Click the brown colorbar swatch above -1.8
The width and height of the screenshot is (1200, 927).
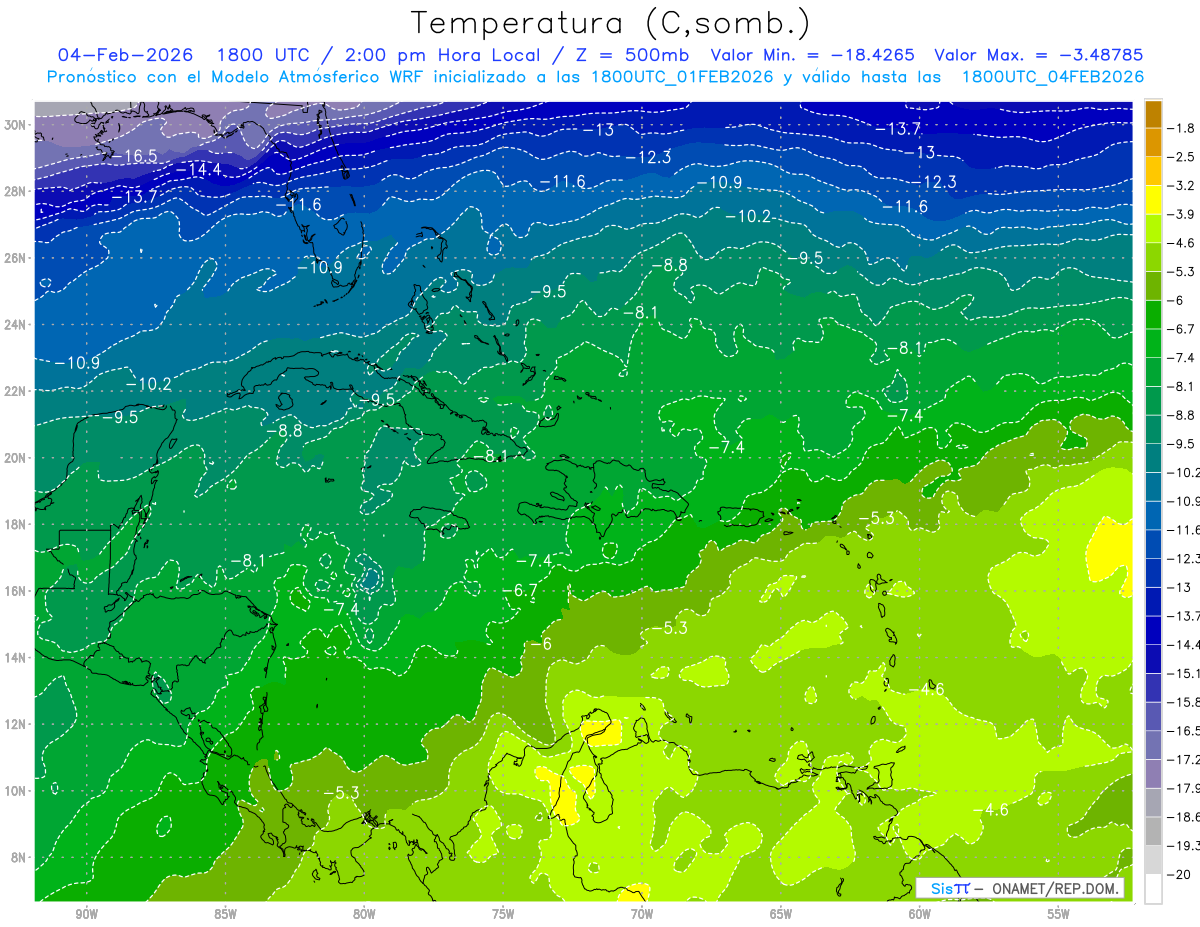(x=1153, y=114)
